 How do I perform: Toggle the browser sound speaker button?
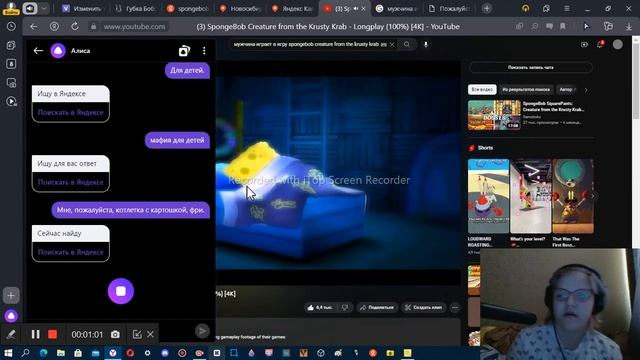click(30, 9)
